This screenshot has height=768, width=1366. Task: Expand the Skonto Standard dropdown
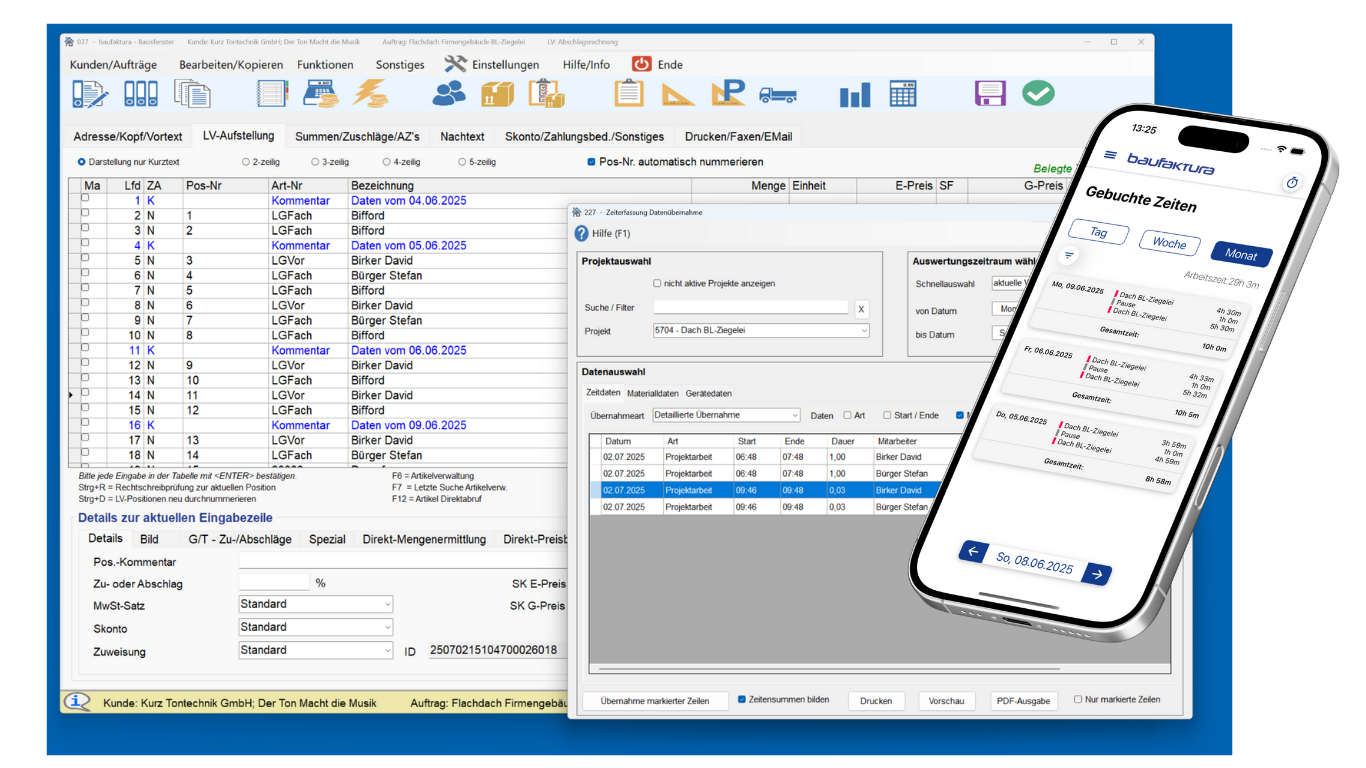coord(316,627)
